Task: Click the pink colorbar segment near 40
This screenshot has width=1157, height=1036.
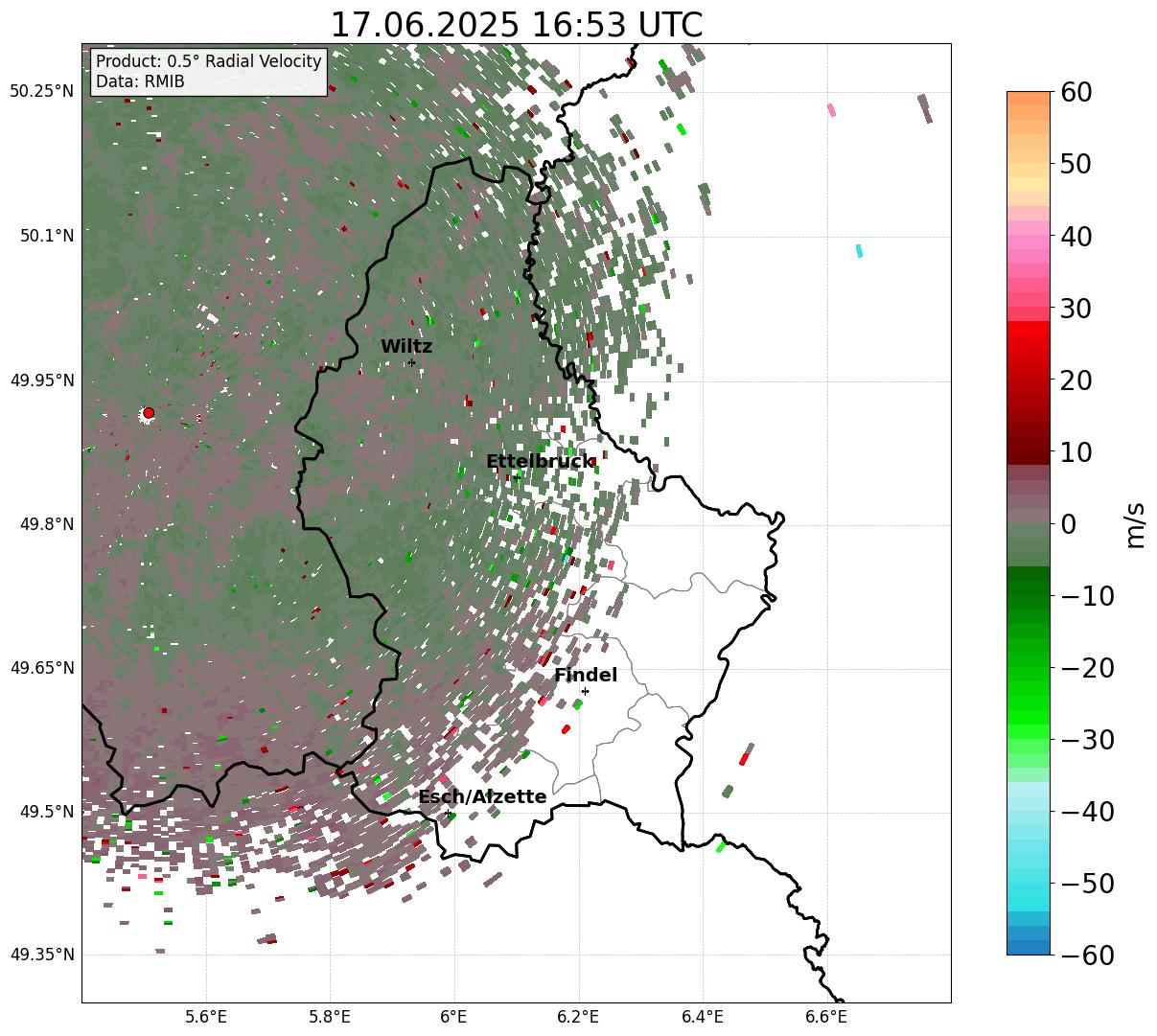Action: click(1029, 242)
